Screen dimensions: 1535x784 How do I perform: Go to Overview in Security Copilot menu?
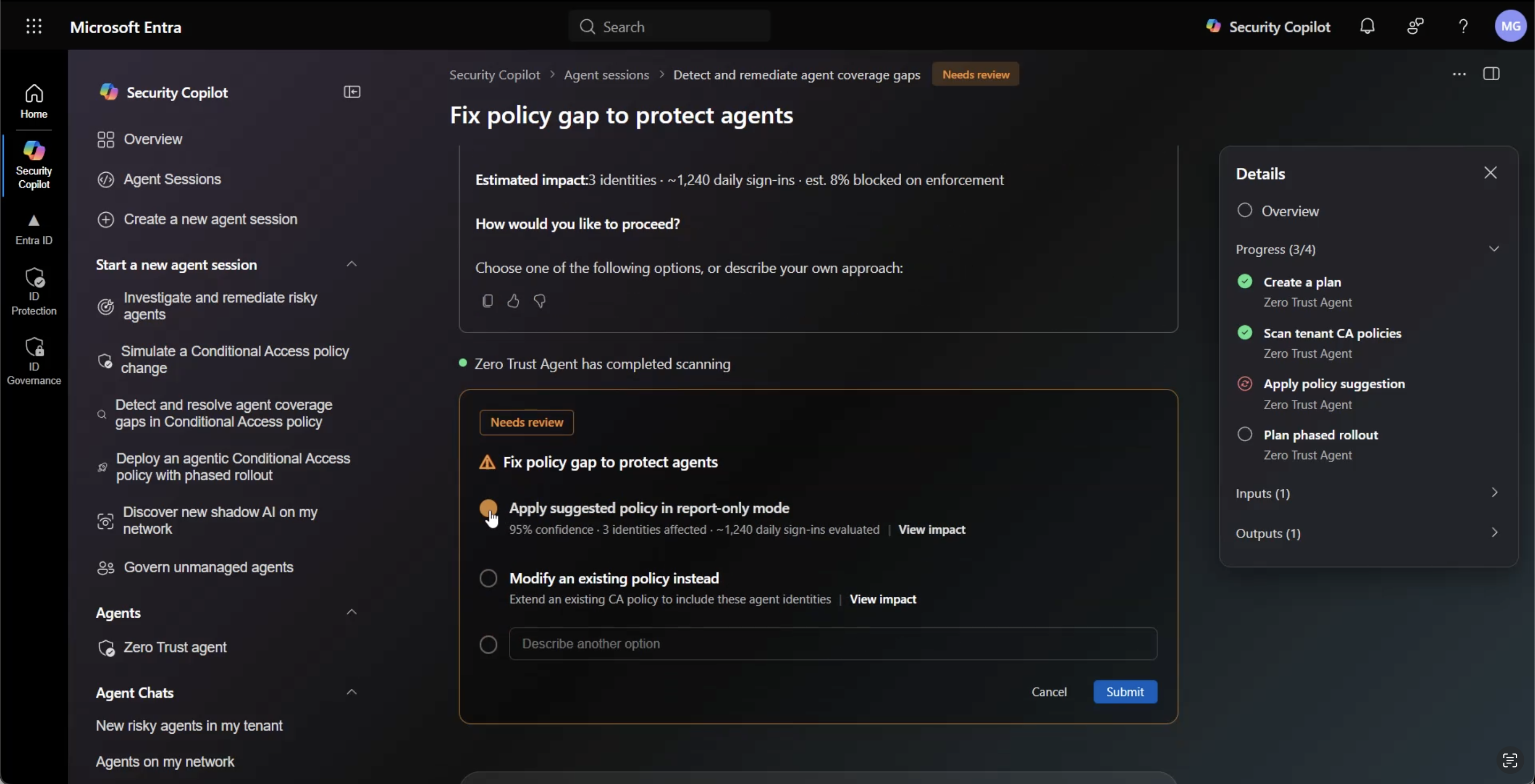point(153,140)
